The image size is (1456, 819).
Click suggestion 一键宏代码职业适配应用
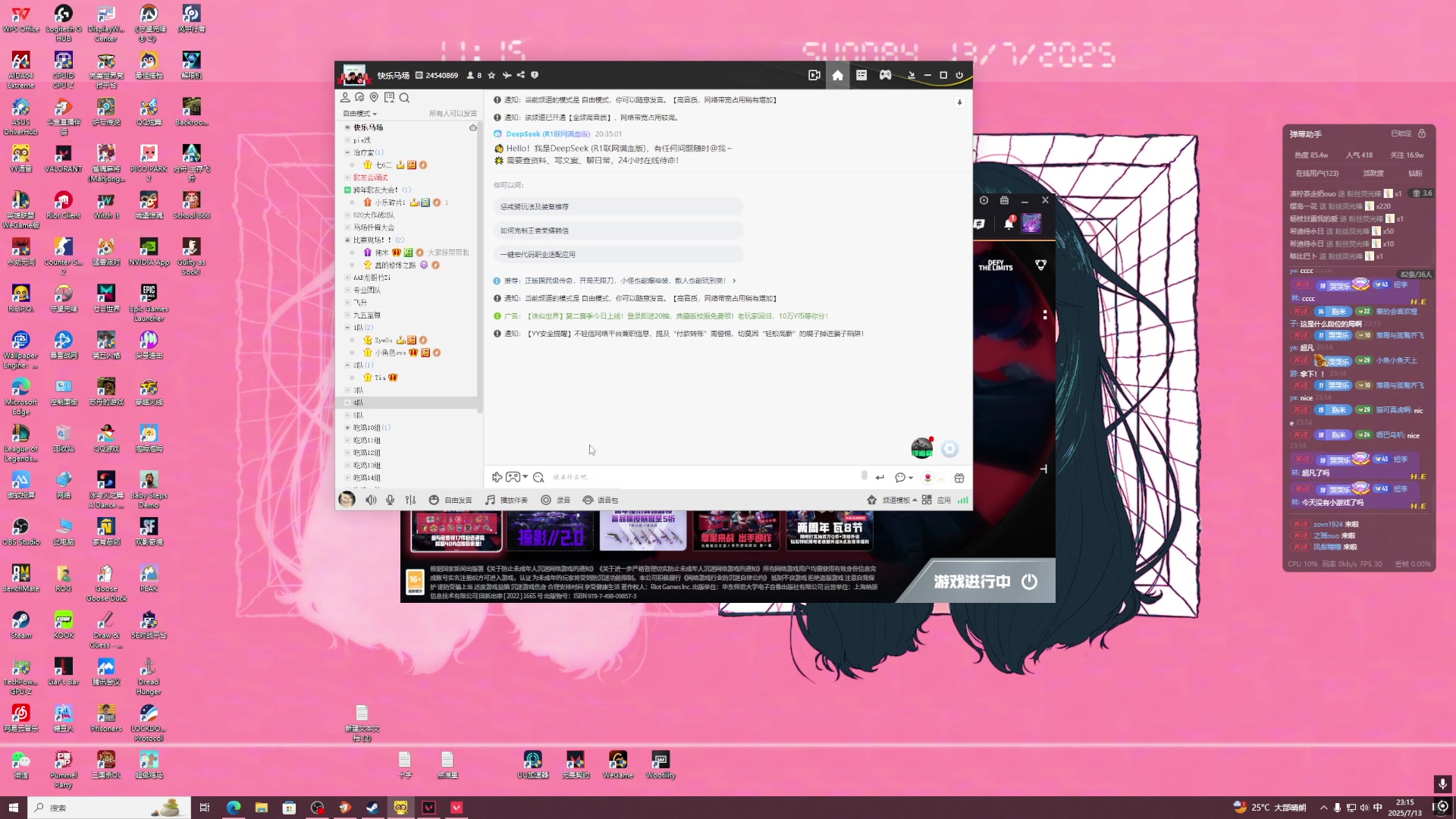[x=618, y=255]
